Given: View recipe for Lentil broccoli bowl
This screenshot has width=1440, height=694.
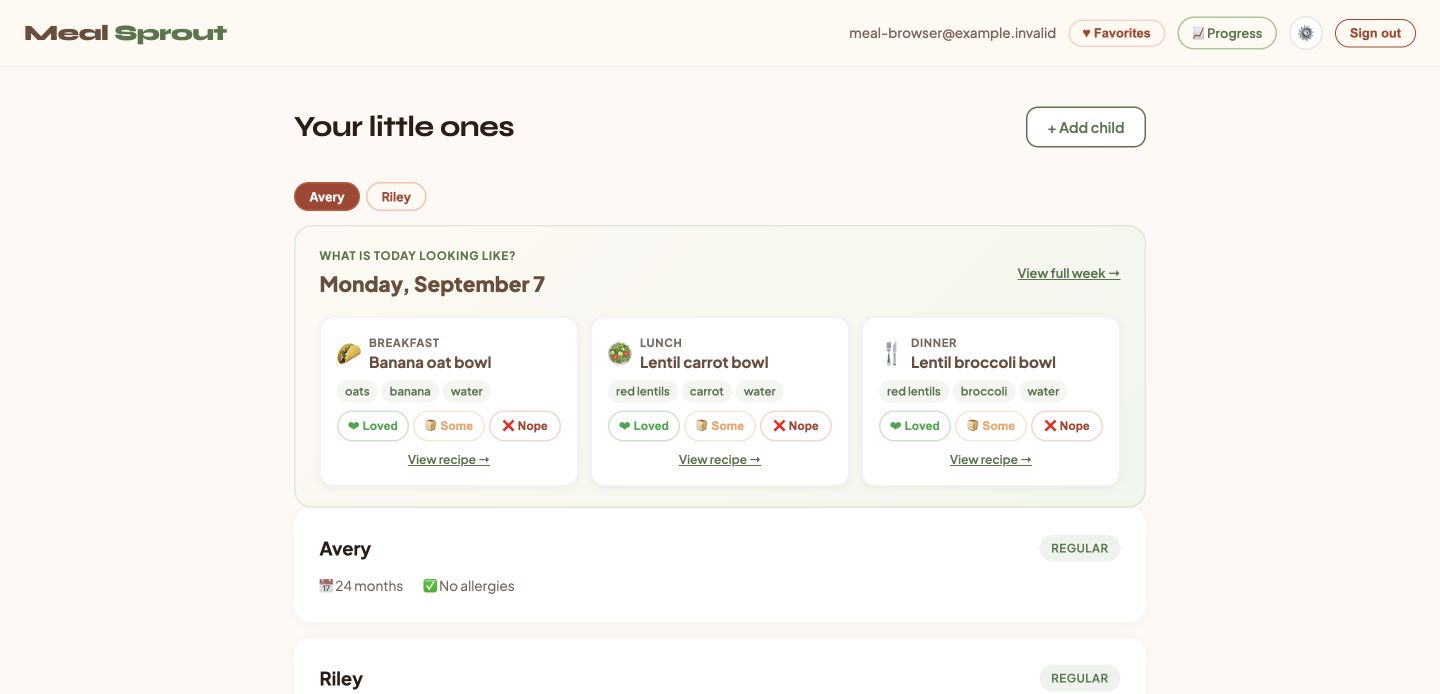Looking at the screenshot, I should [x=991, y=460].
